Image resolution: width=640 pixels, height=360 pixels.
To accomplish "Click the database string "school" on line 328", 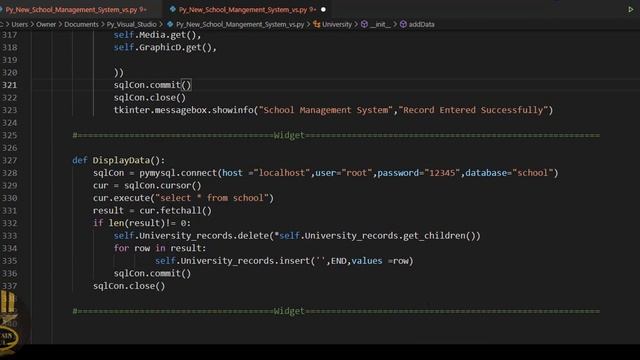I will click(x=533, y=173).
